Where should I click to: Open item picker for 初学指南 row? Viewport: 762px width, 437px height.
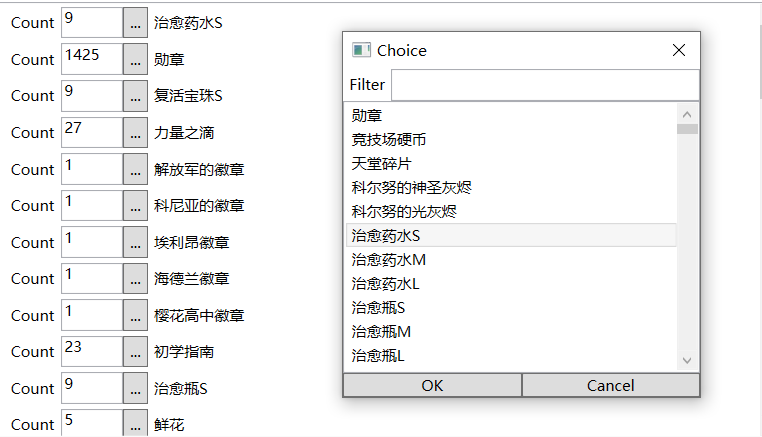click(135, 351)
